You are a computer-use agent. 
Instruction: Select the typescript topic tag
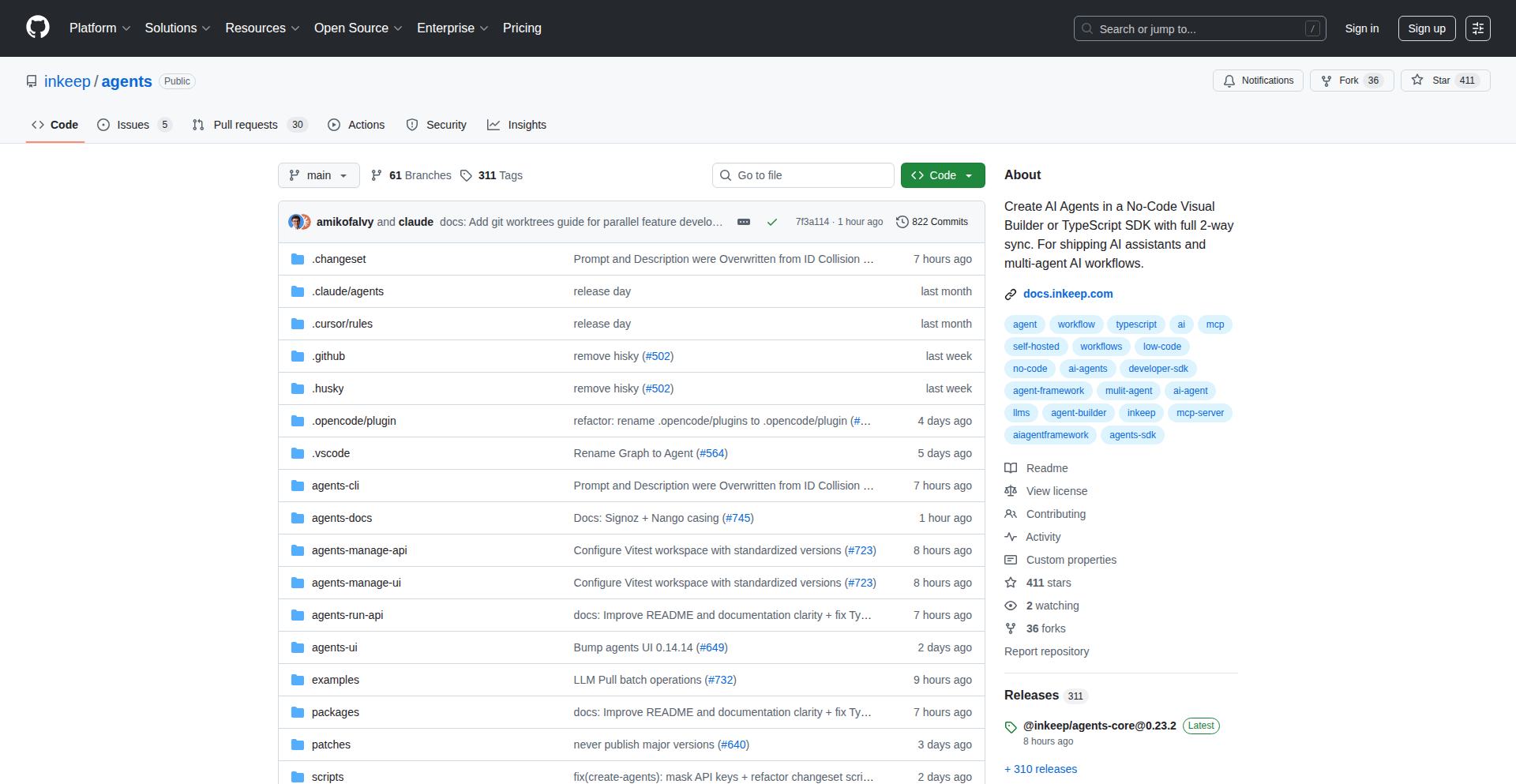1135,324
